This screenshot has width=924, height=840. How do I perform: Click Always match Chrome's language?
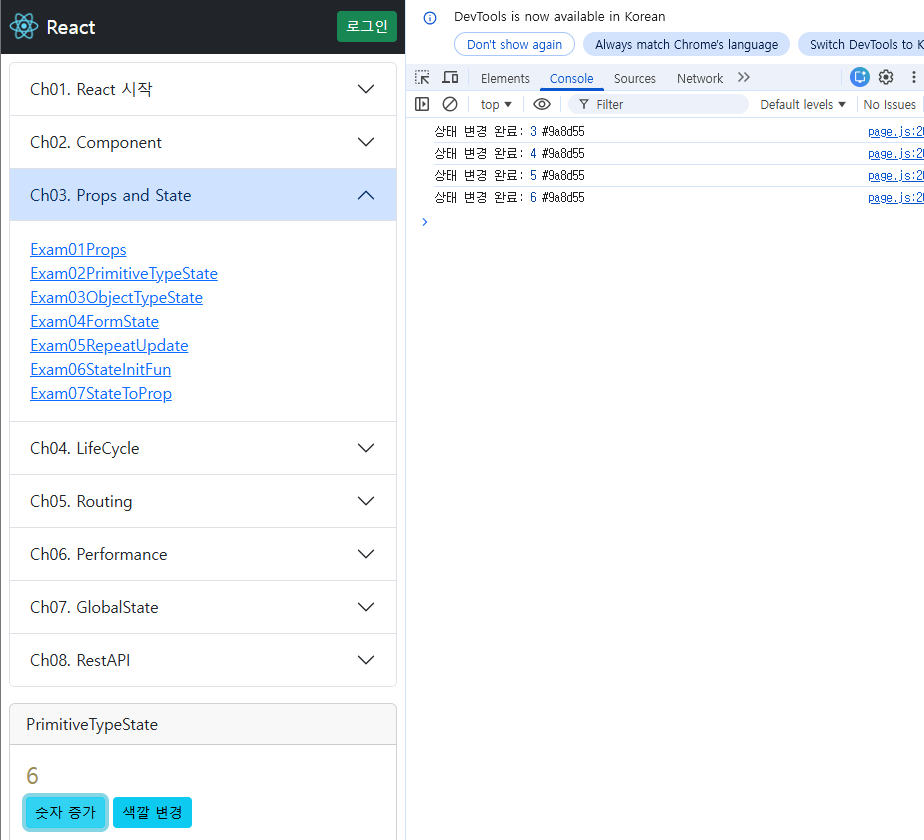coord(686,45)
